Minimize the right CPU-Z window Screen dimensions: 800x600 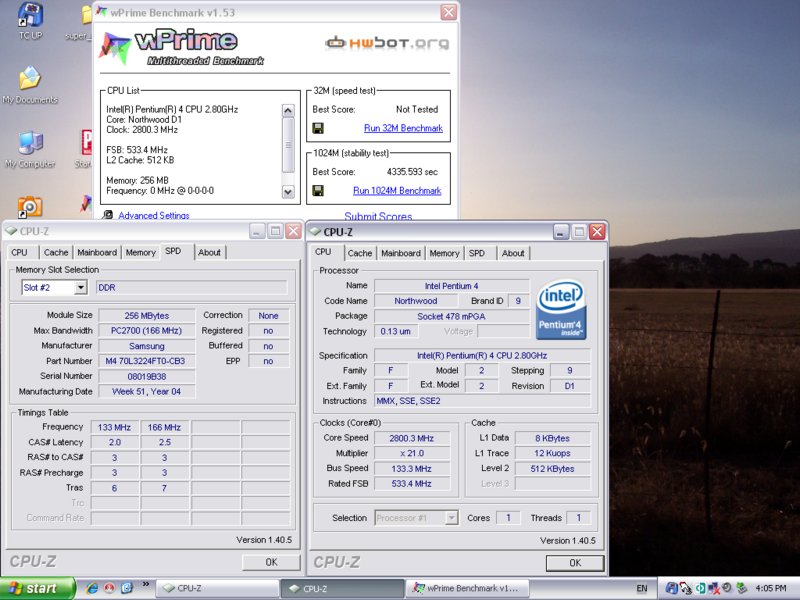[x=560, y=232]
